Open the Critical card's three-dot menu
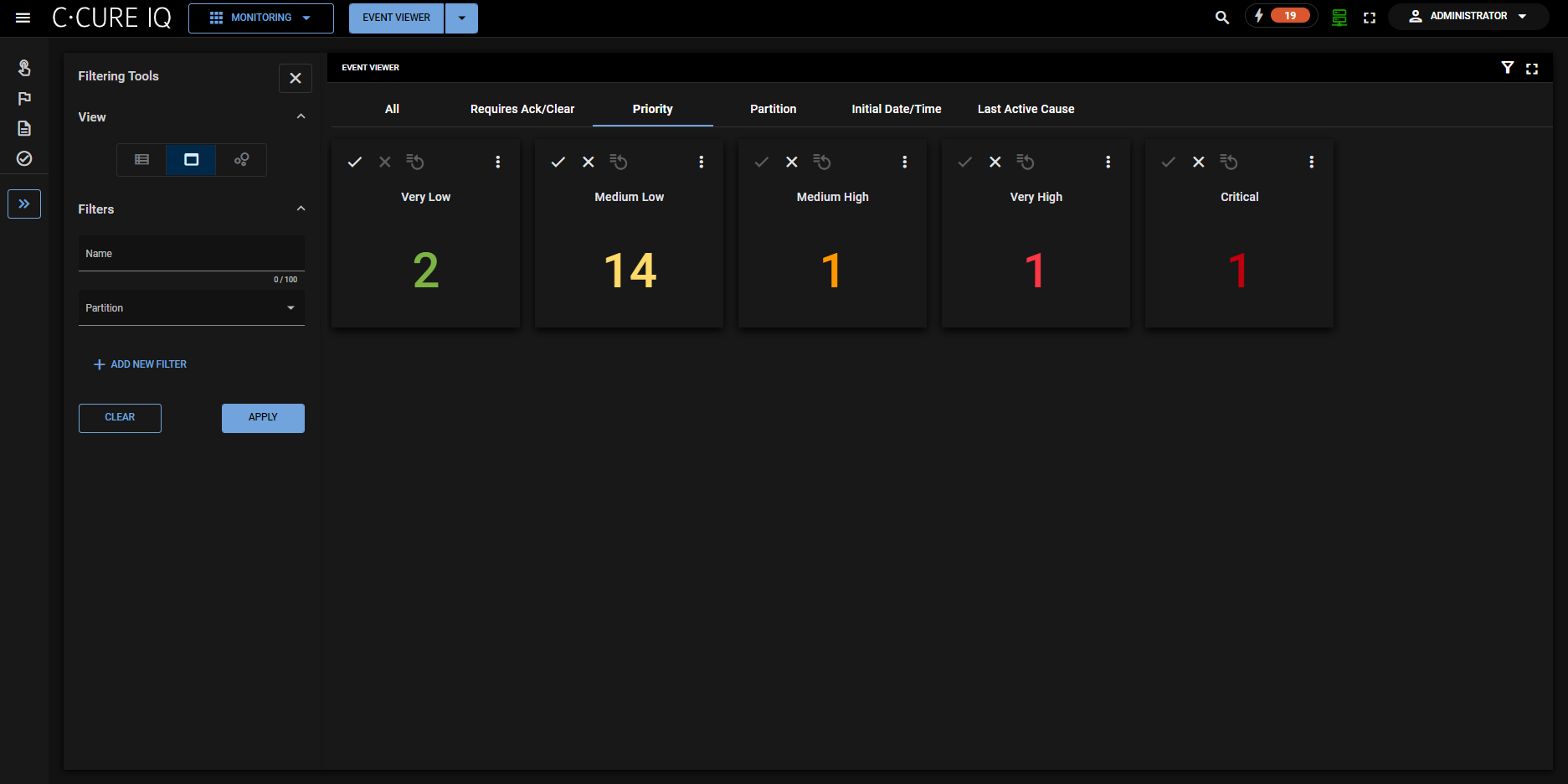The height and width of the screenshot is (784, 1568). (x=1311, y=162)
